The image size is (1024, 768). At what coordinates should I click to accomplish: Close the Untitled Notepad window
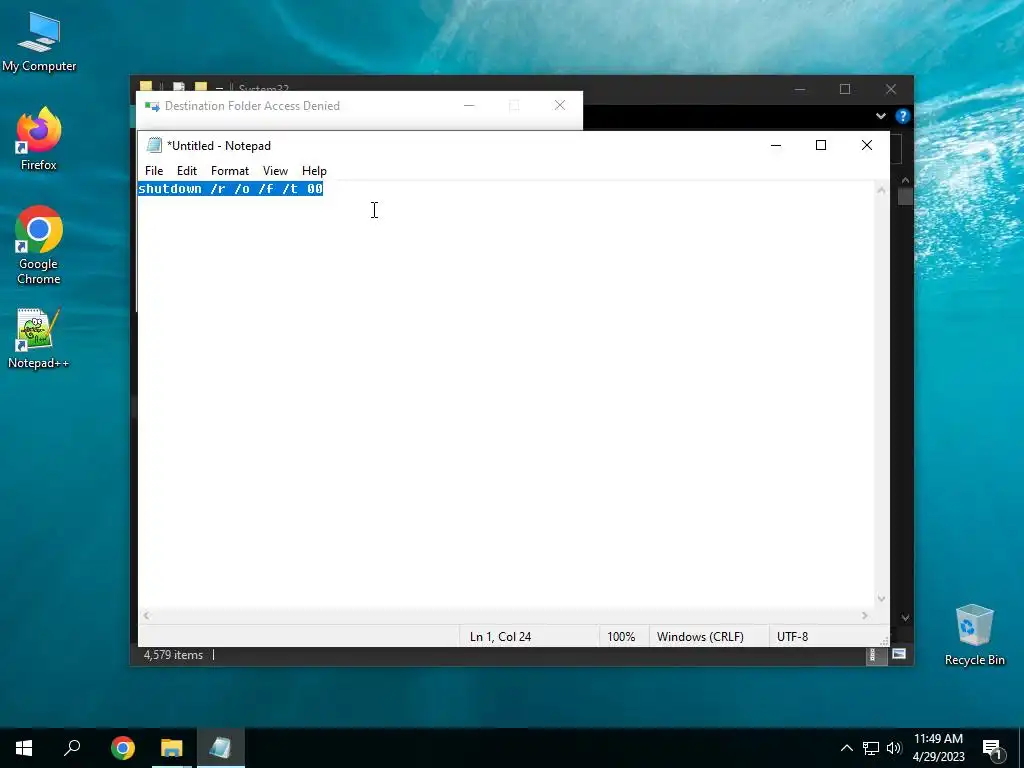click(867, 145)
